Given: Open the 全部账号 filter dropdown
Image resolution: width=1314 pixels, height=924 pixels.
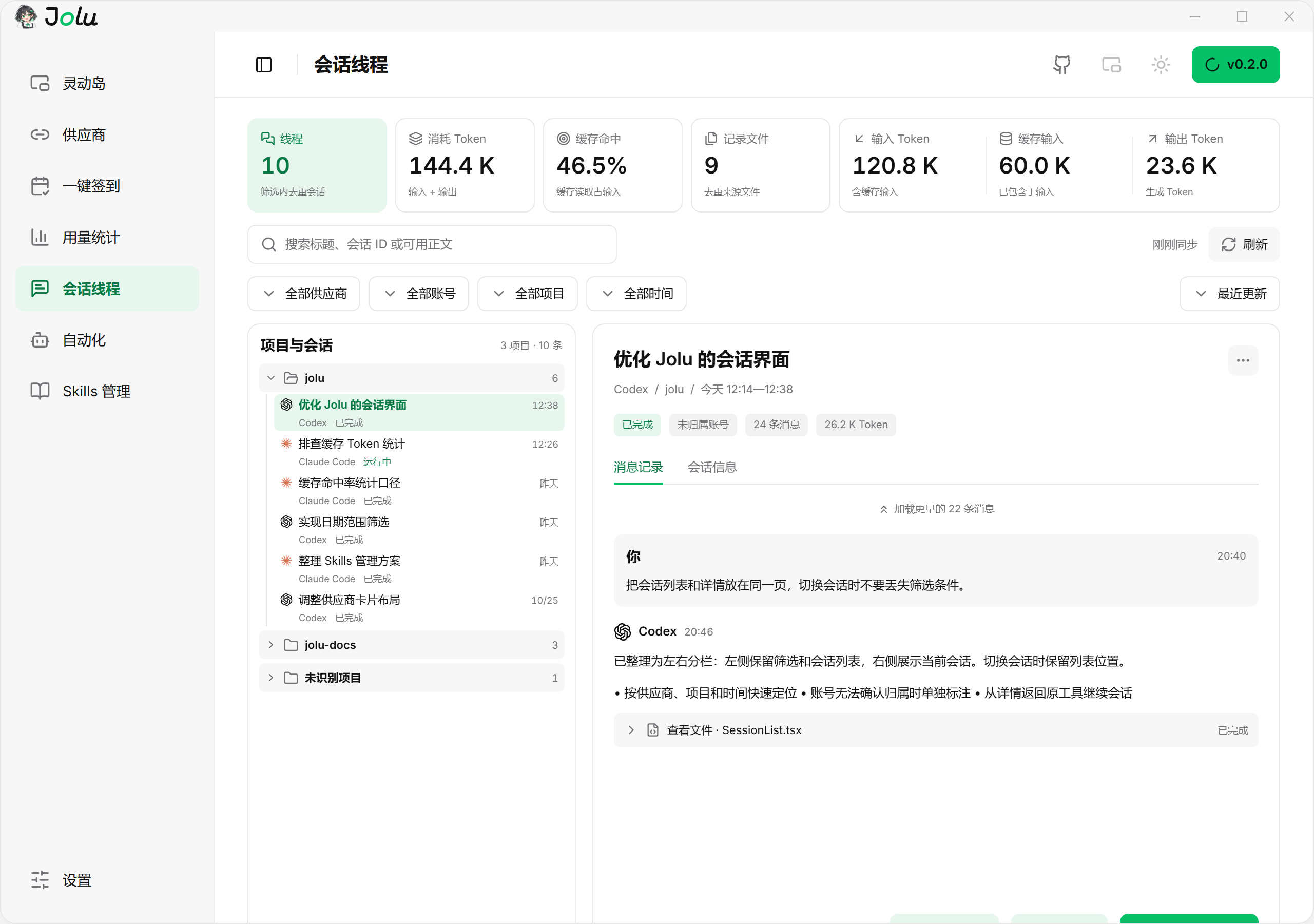Looking at the screenshot, I should pos(419,294).
